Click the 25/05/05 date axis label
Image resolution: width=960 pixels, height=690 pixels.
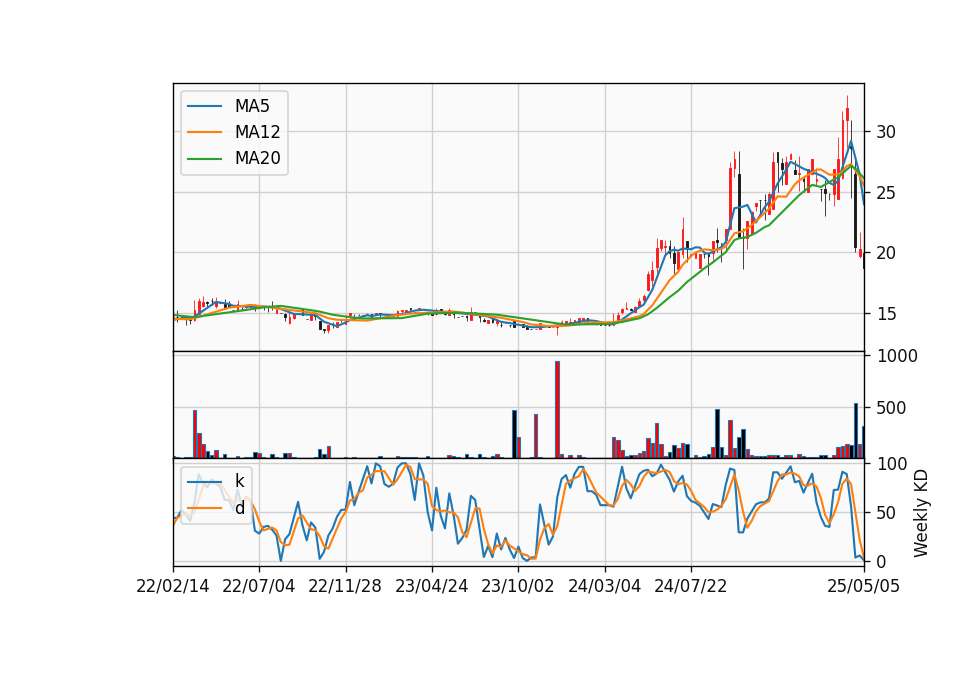click(864, 586)
